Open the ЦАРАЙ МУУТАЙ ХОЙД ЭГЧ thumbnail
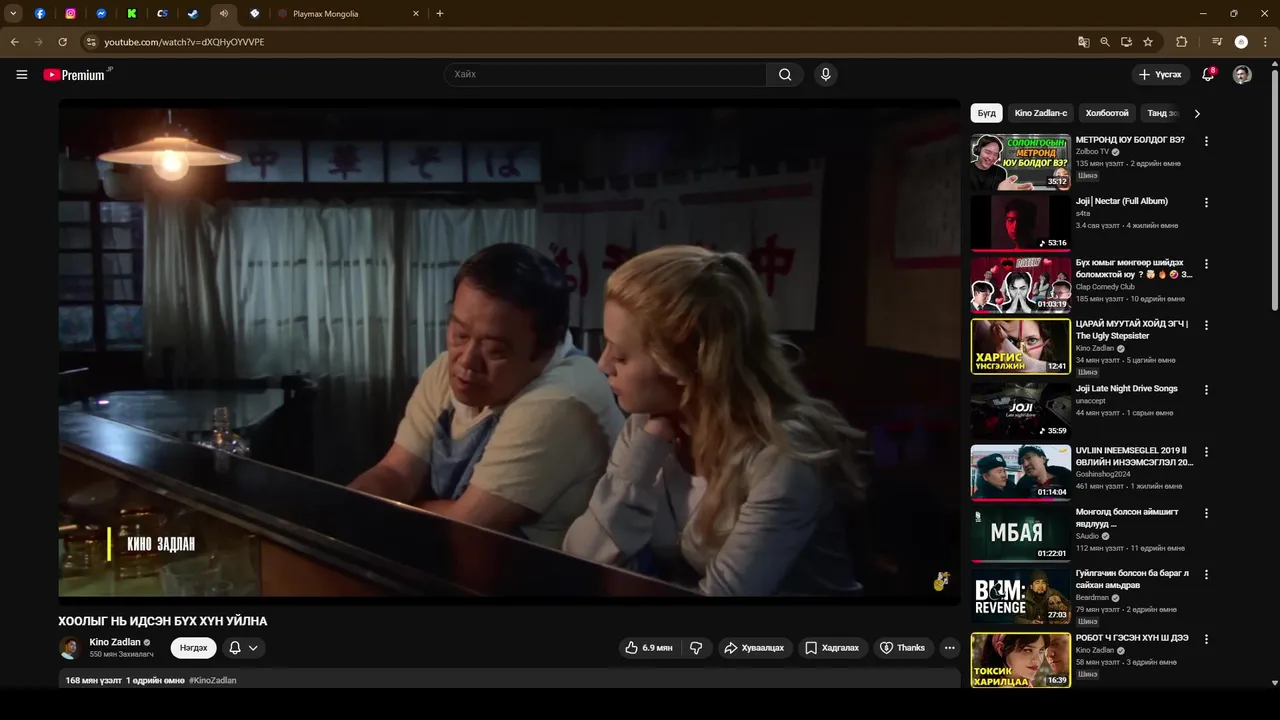Viewport: 1280px width, 720px height. point(1020,347)
